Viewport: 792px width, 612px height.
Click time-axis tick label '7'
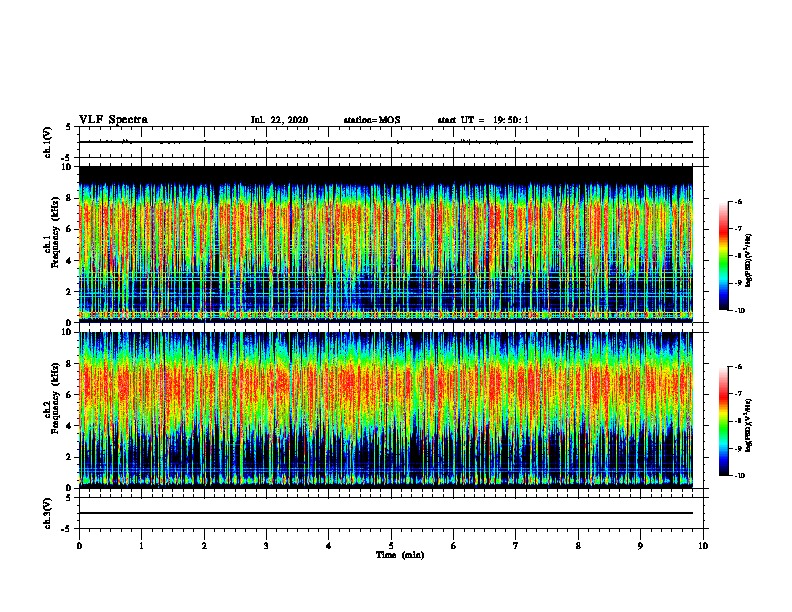coord(516,546)
